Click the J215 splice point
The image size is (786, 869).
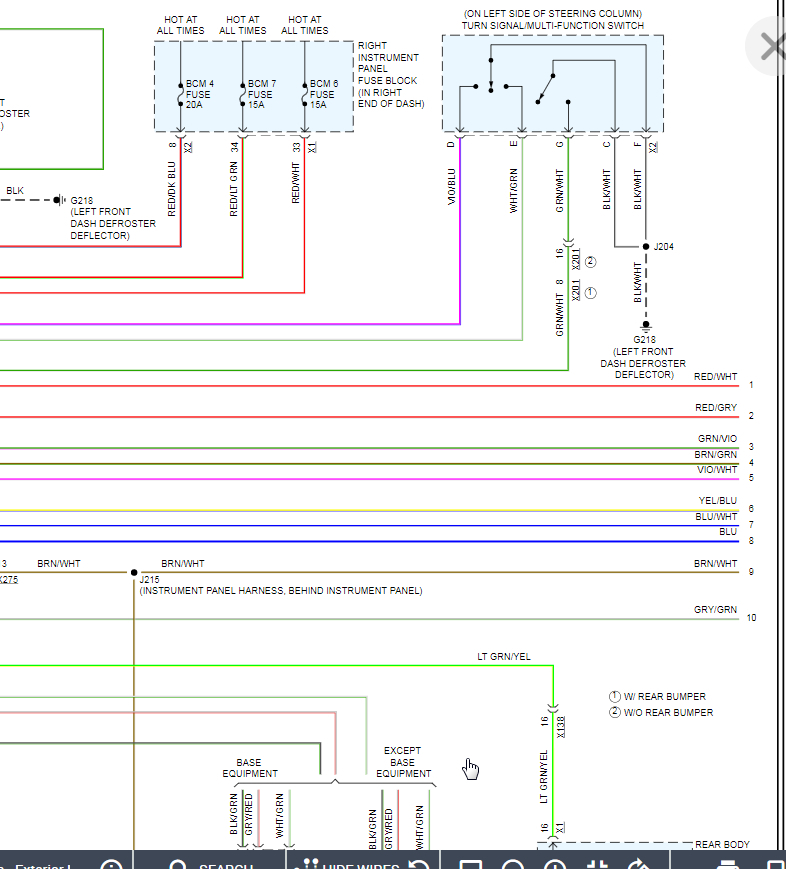(x=134, y=573)
